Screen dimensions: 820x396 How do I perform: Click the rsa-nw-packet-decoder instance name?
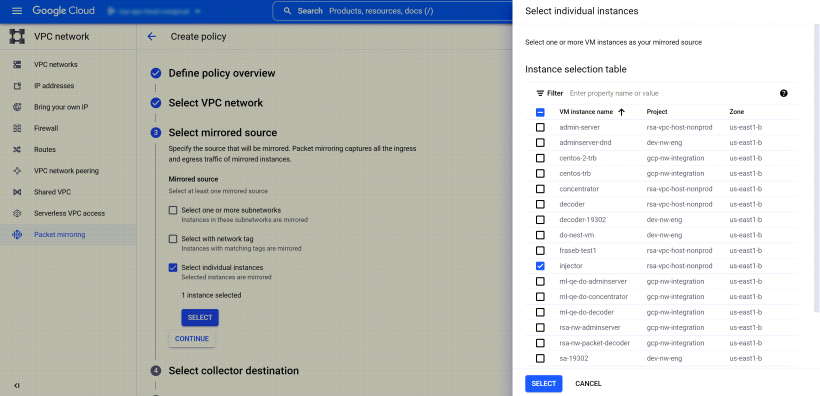pos(595,343)
